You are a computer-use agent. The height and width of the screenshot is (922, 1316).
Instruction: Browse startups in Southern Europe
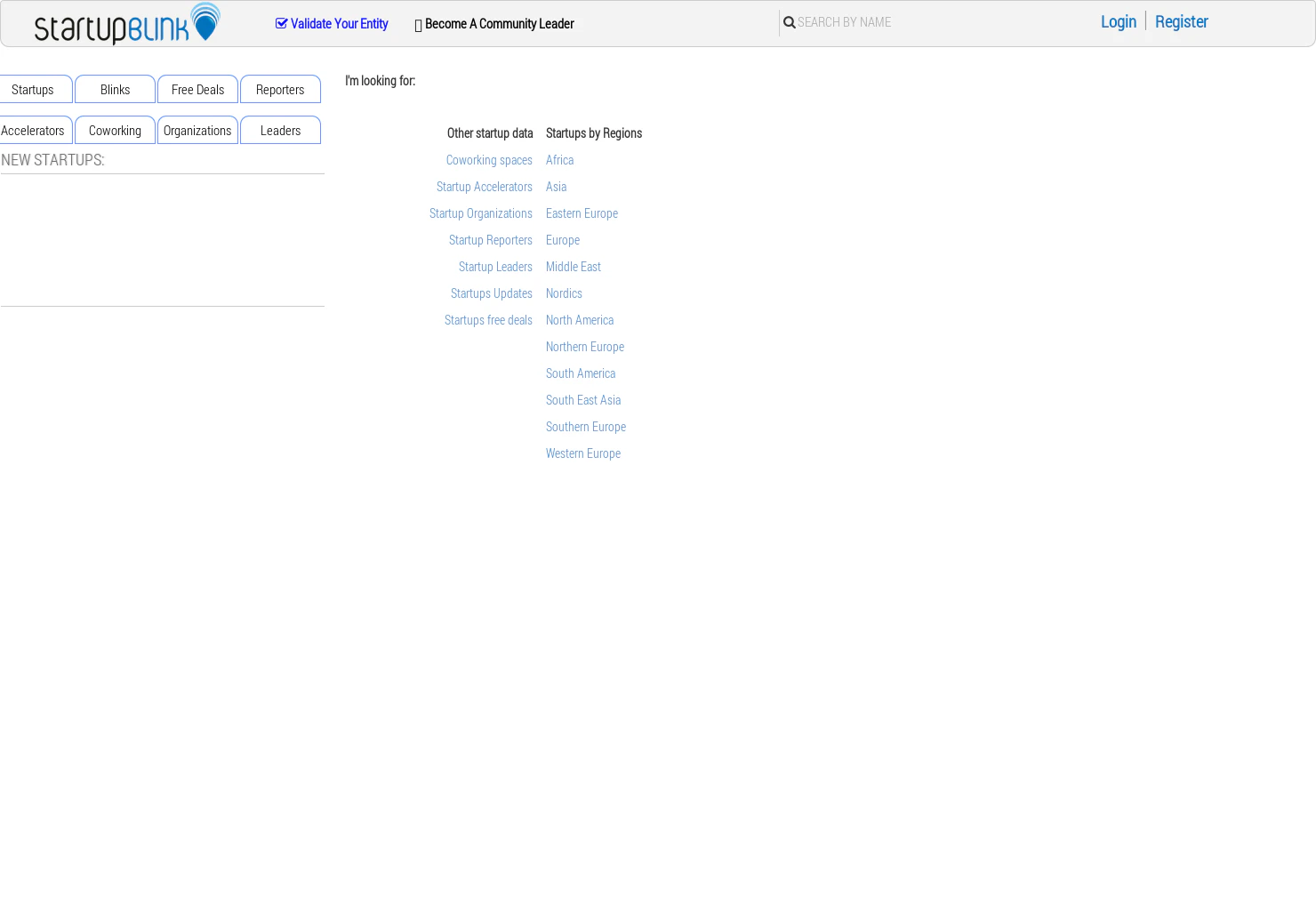click(586, 427)
